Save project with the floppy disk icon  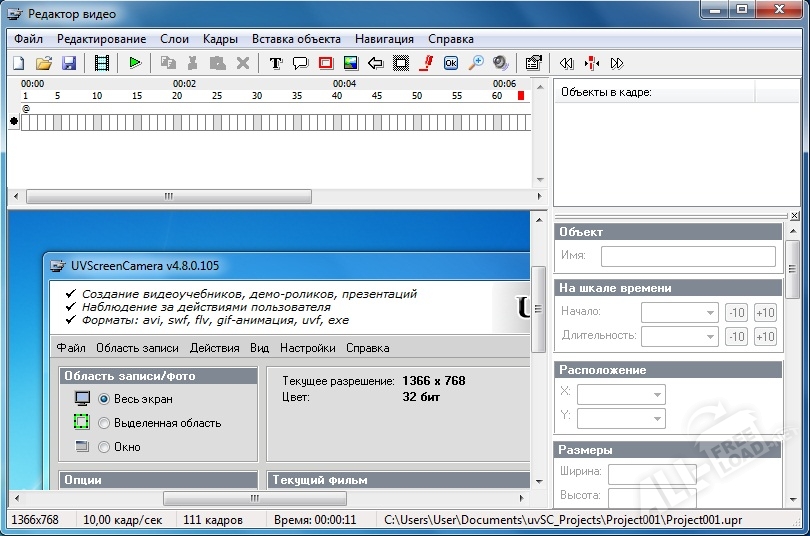(x=69, y=63)
